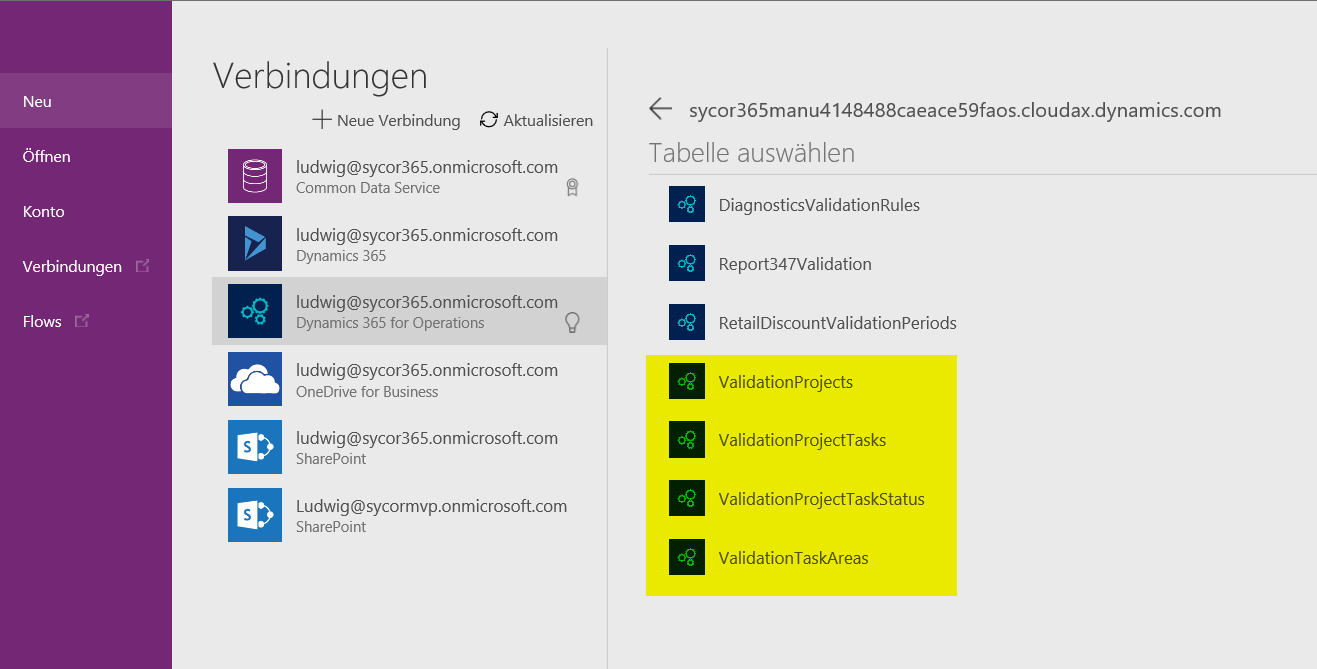Open the Neu menu item
The image size is (1317, 669).
[38, 101]
